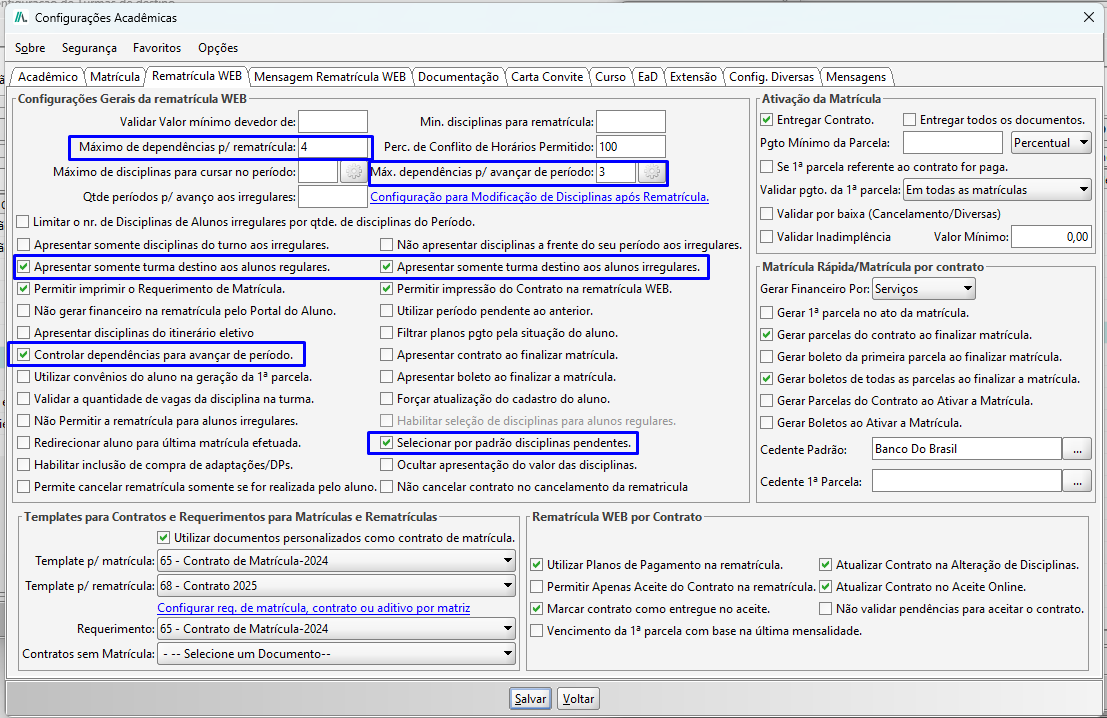This screenshot has width=1107, height=718.
Task: Click the Perc. de Conflito de Horários field
Action: click(x=630, y=147)
